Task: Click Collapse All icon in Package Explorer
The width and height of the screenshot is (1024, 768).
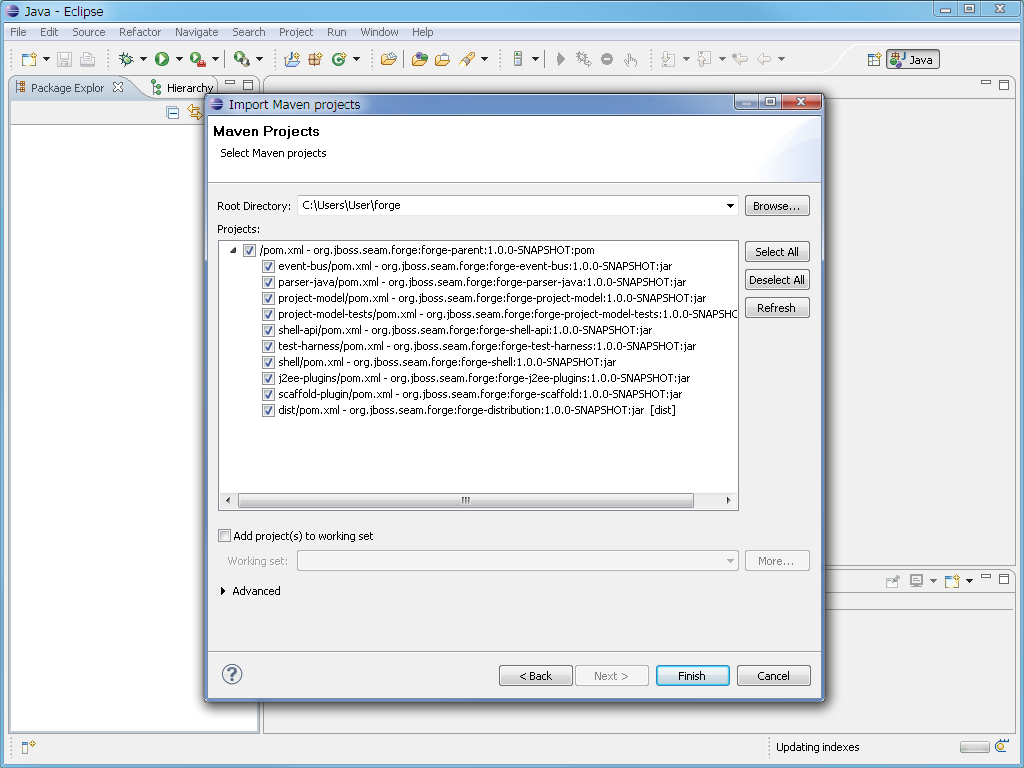Action: [172, 113]
